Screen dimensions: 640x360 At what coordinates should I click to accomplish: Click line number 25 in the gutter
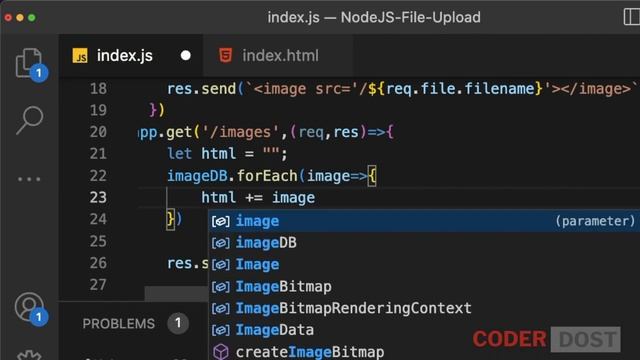[98, 241]
